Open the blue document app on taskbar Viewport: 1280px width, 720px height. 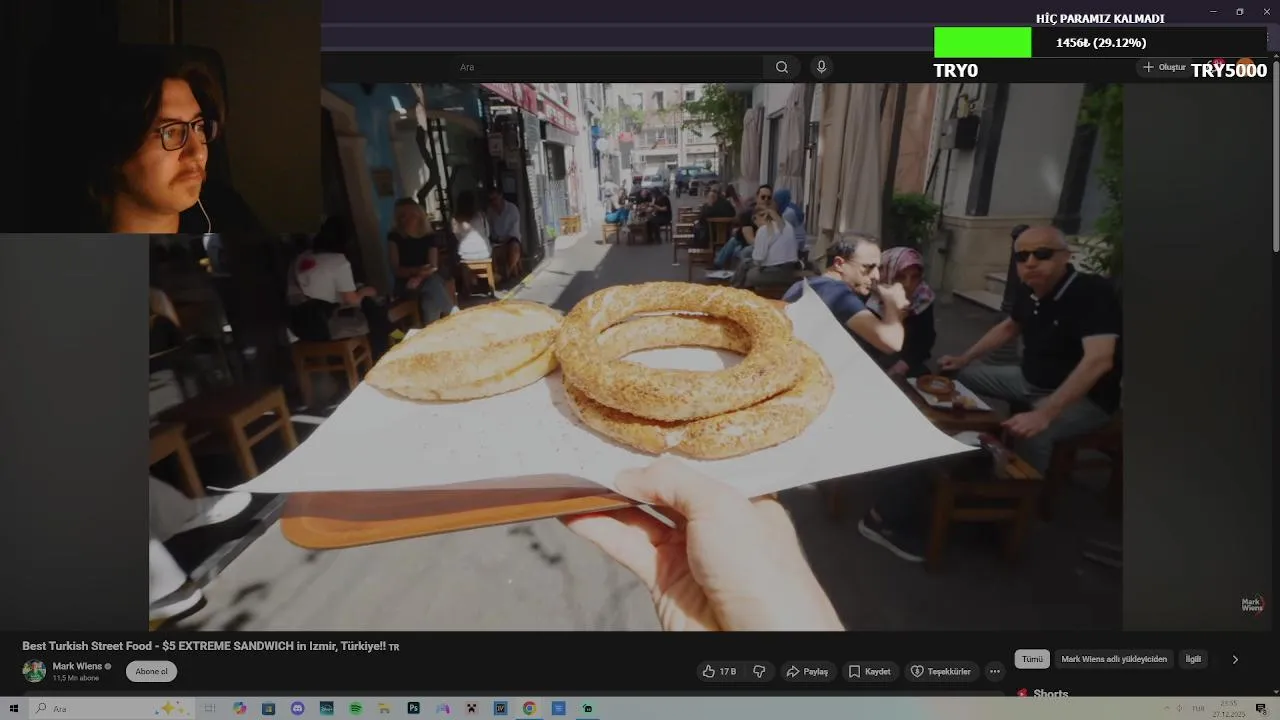tap(558, 709)
